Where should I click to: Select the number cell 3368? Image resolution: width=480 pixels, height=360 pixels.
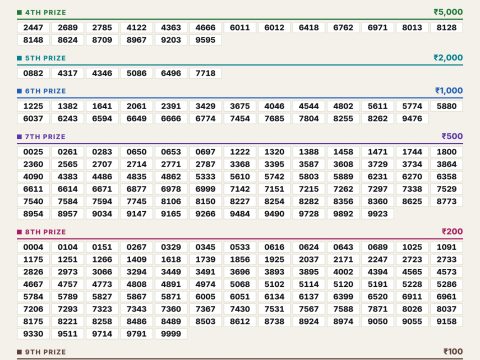click(240, 164)
